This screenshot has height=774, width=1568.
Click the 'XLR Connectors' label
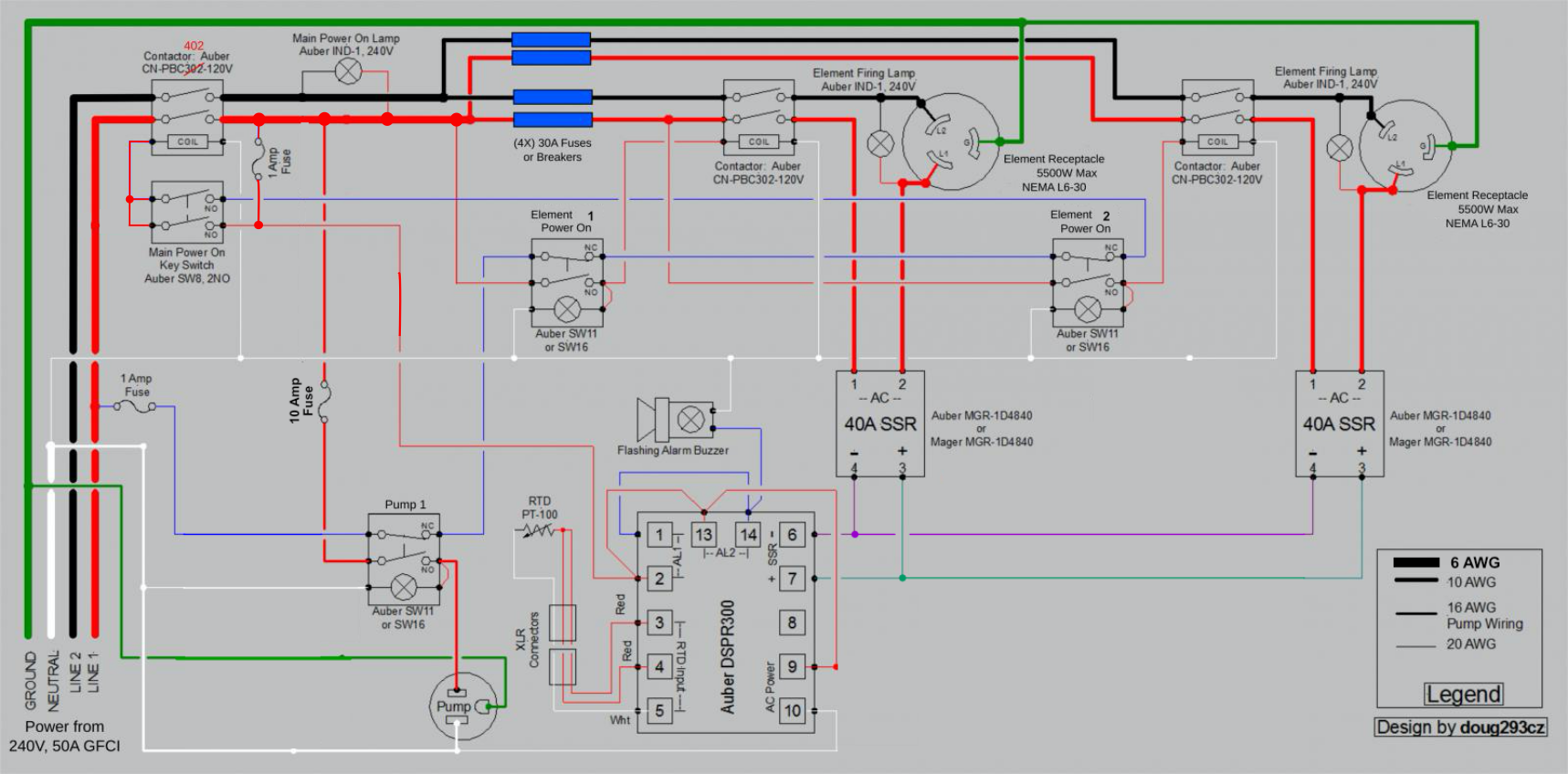point(528,640)
